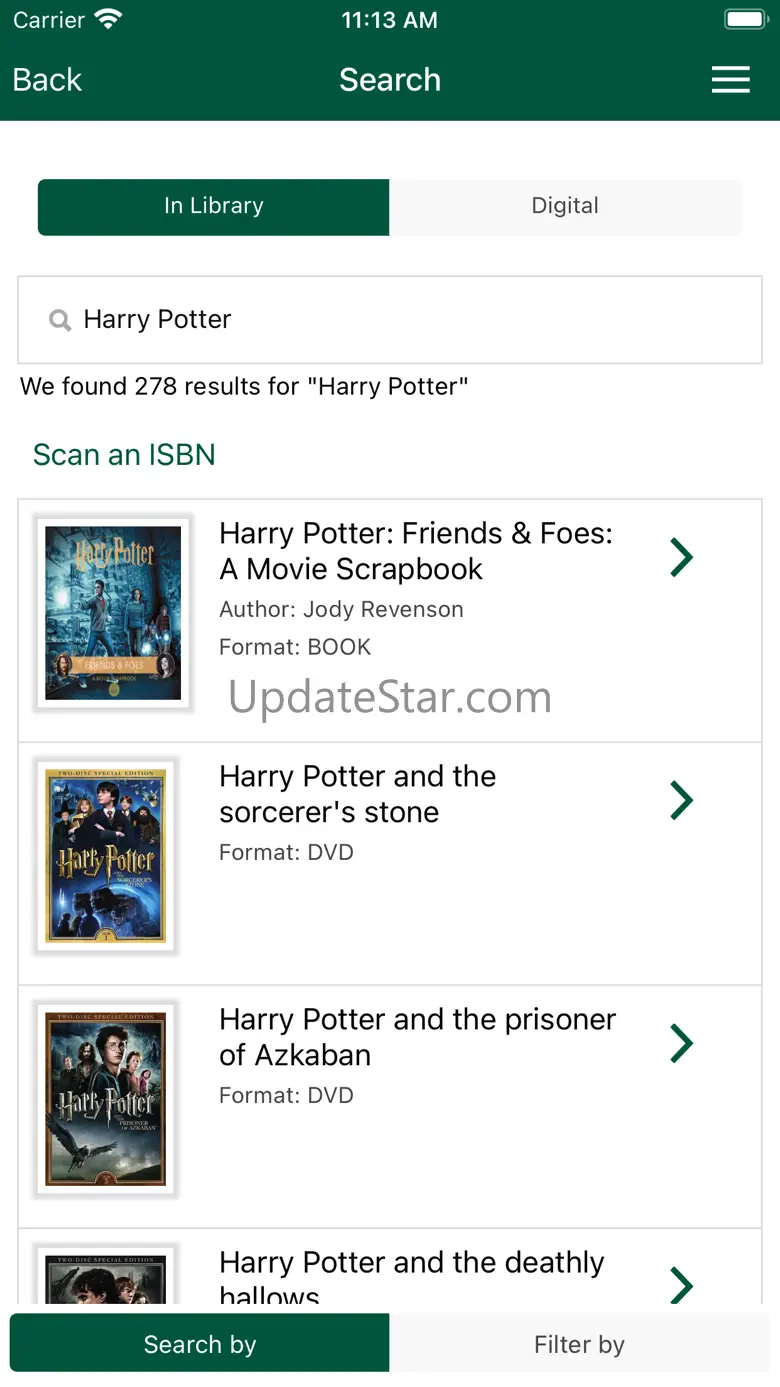780x1387 pixels.
Task: Select the Filter by tab
Action: click(x=579, y=1344)
